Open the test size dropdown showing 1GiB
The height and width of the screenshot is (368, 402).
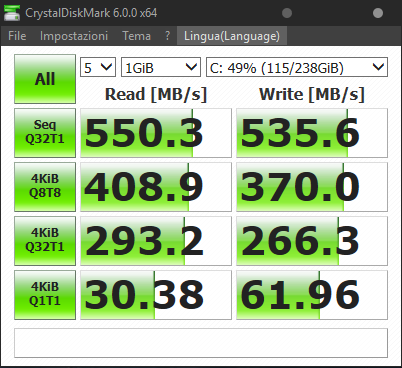point(161,67)
